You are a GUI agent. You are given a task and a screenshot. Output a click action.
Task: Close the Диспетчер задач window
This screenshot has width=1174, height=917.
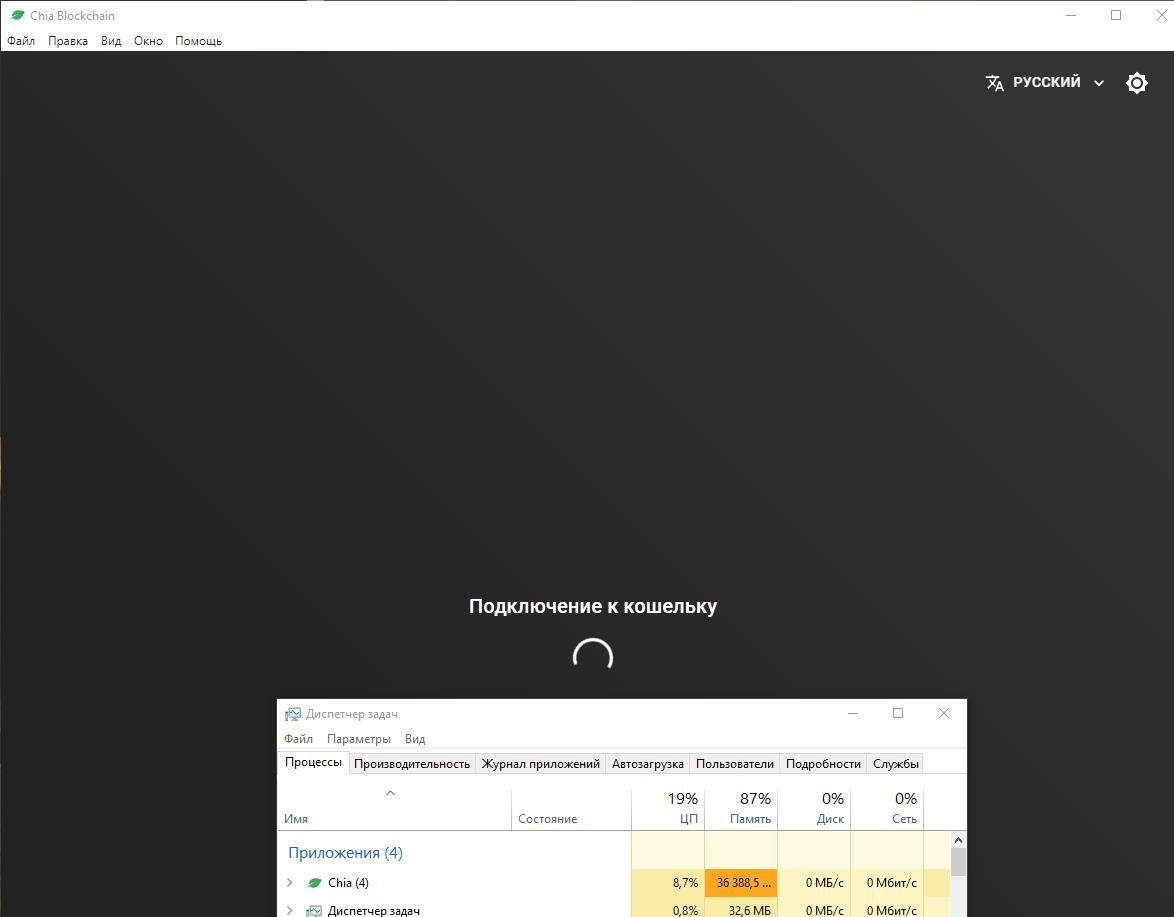point(943,713)
